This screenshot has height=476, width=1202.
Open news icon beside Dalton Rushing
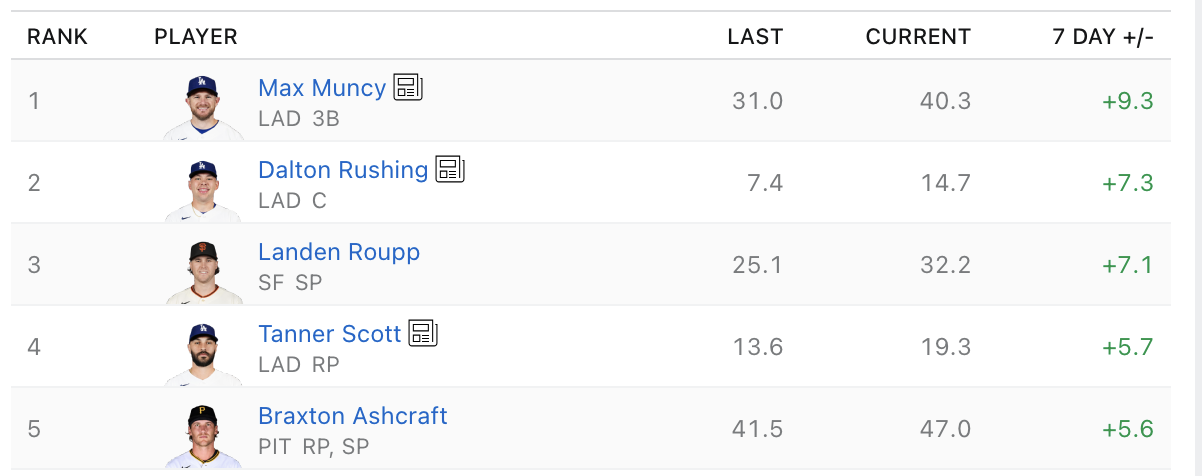point(450,169)
